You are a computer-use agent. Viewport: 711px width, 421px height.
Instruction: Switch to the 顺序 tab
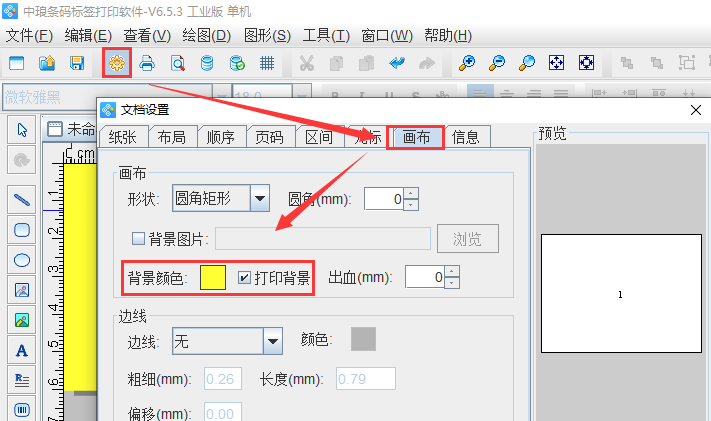pos(221,137)
